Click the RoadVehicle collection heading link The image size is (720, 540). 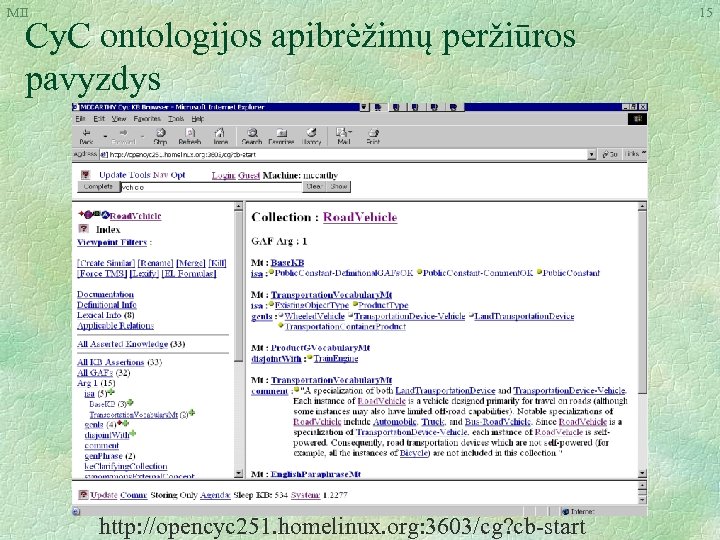[360, 217]
